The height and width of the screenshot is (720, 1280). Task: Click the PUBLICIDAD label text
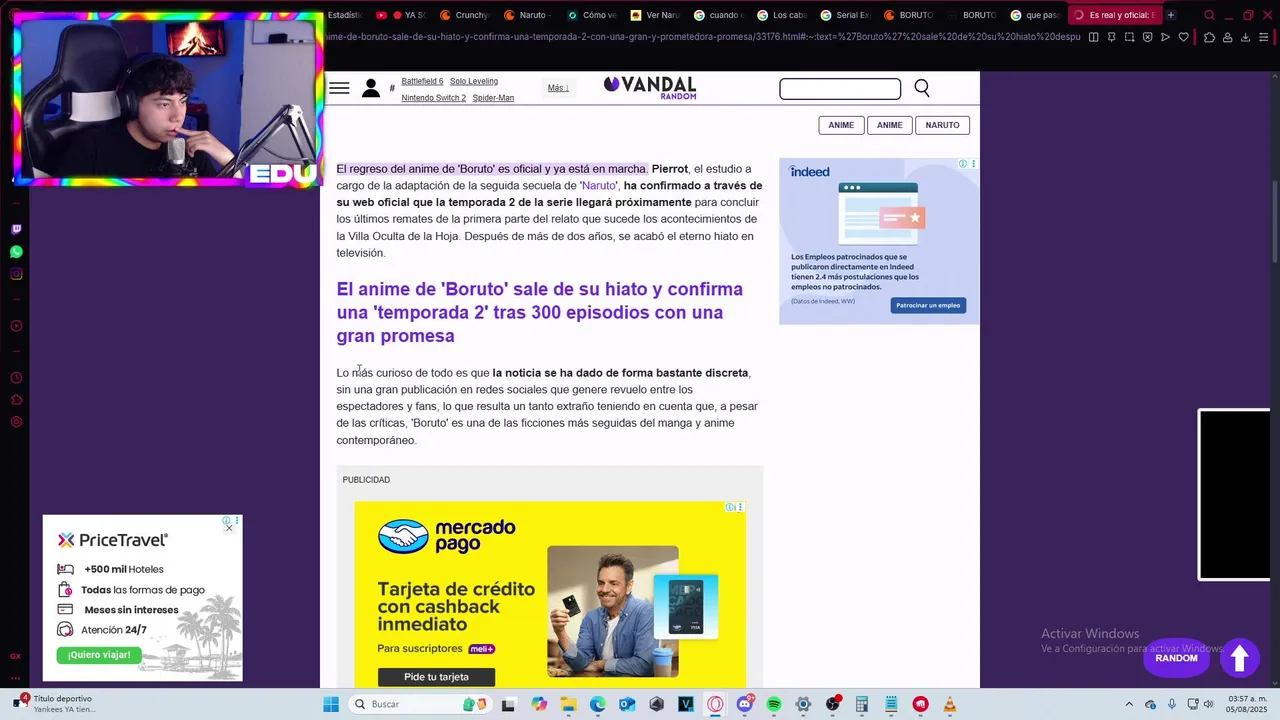pos(366,480)
